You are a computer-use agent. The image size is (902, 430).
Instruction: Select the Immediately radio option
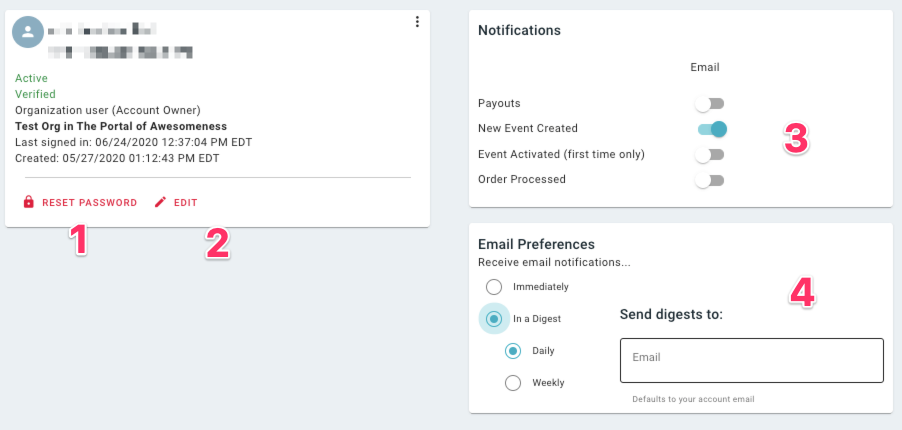tap(494, 287)
